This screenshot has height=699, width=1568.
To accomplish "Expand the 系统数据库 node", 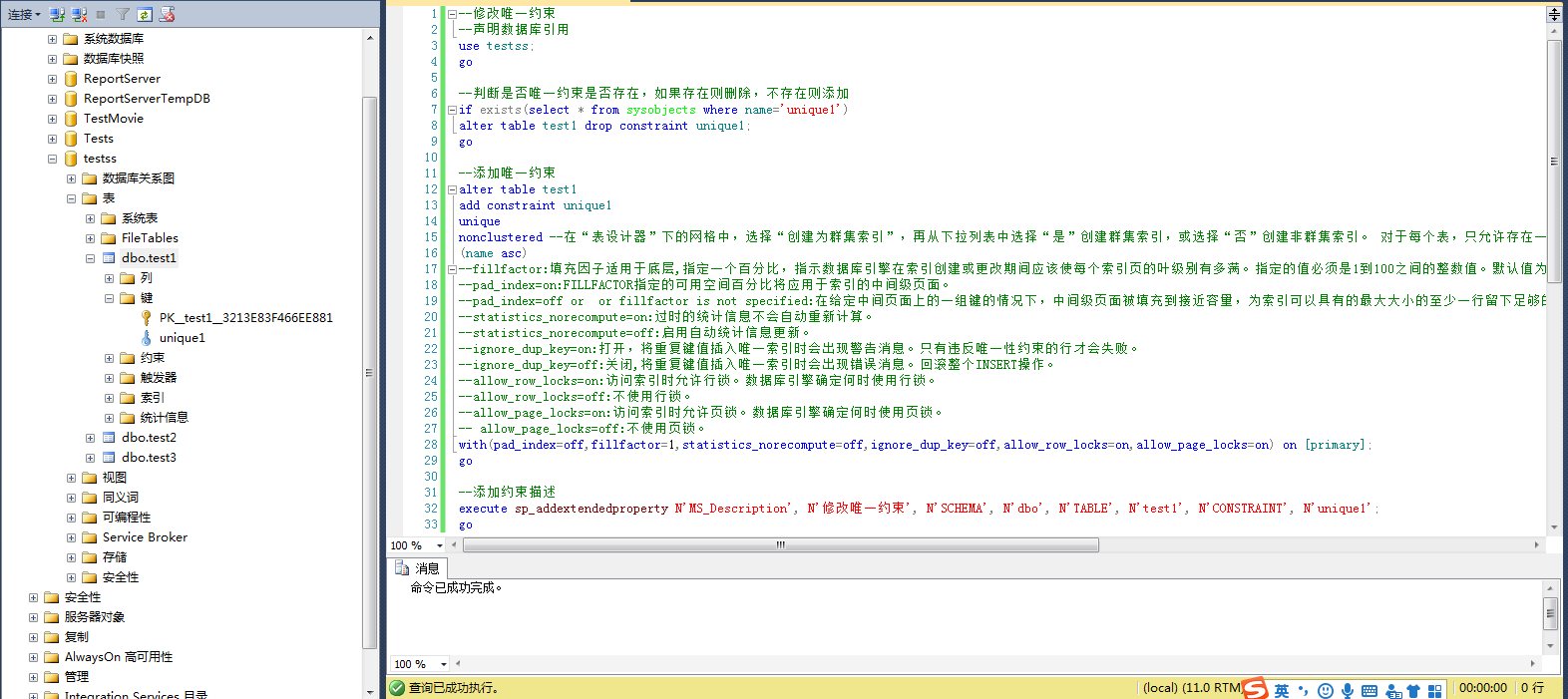I will [x=53, y=39].
